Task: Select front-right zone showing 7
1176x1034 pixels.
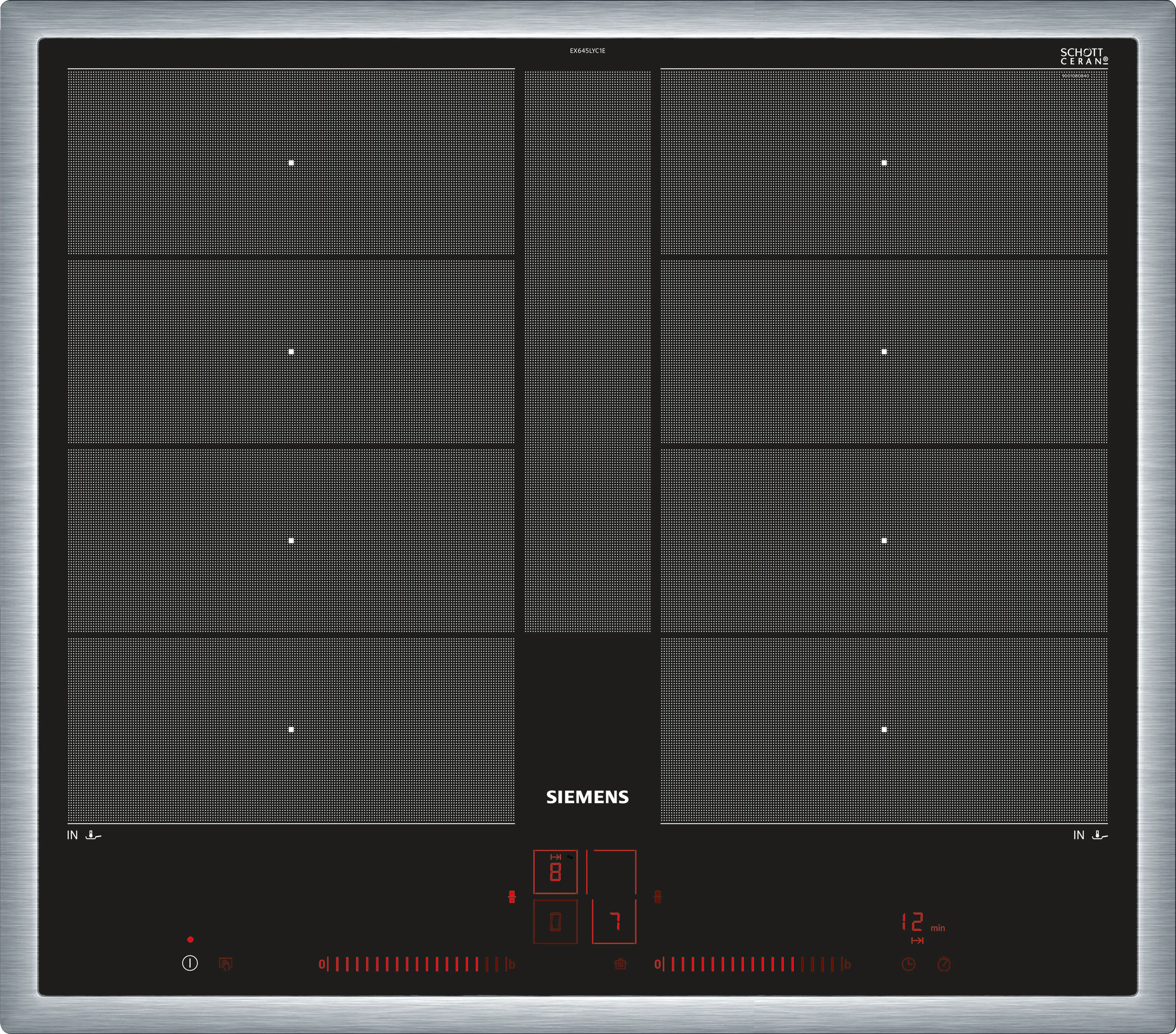Action: point(614,922)
